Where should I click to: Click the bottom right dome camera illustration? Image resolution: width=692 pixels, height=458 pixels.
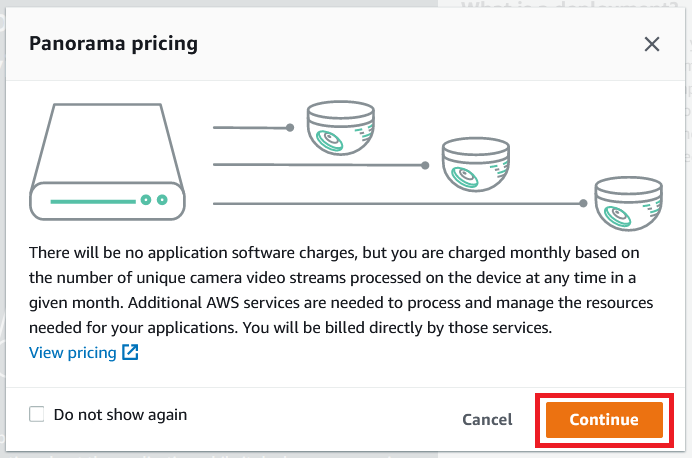(x=628, y=203)
